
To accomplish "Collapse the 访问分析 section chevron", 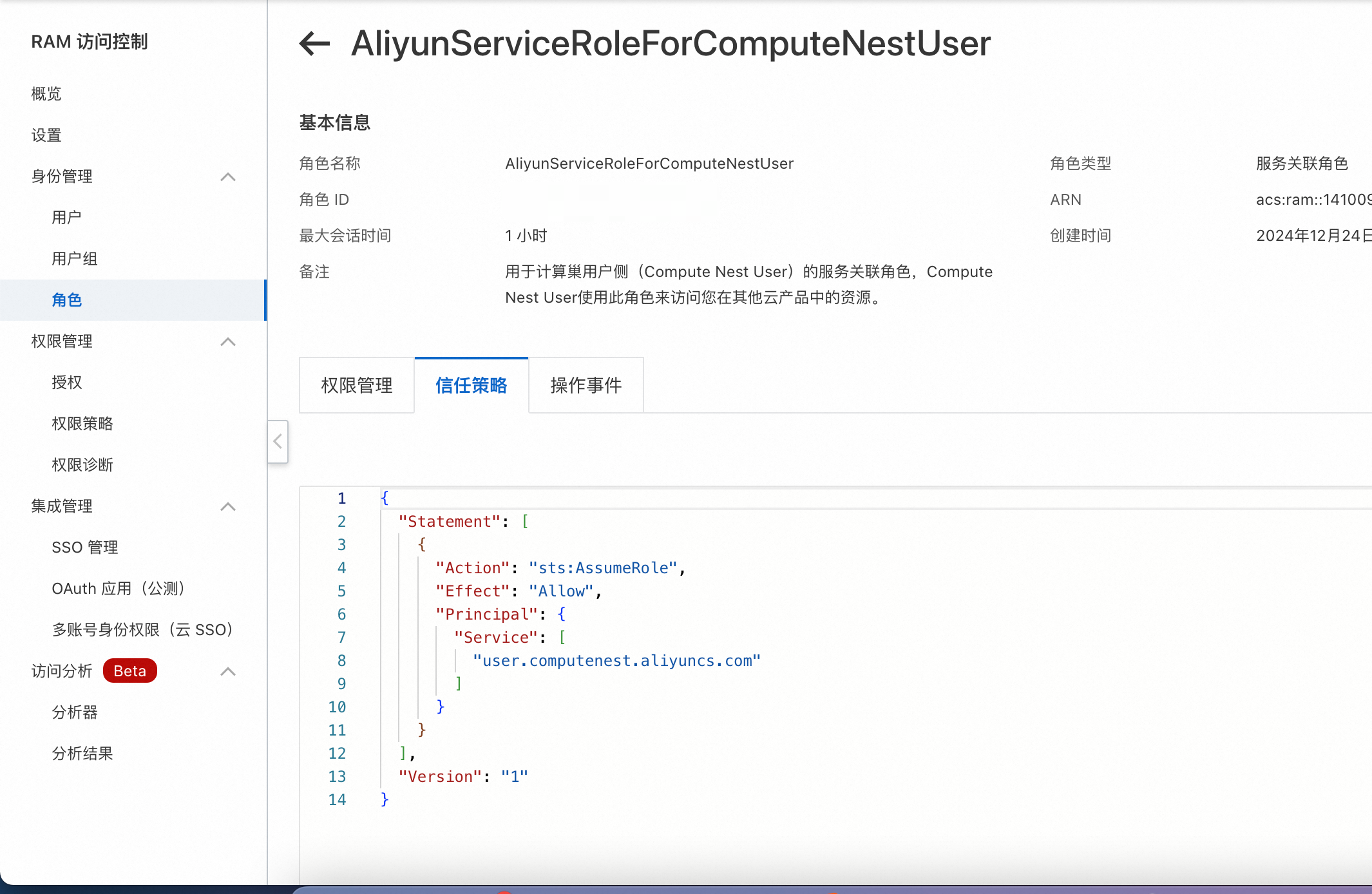I will tap(228, 671).
